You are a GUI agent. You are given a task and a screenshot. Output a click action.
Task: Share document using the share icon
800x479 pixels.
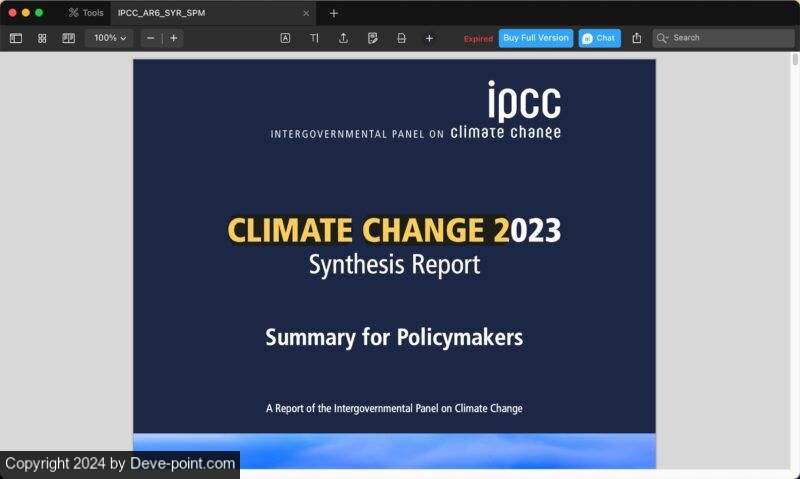[x=637, y=38]
